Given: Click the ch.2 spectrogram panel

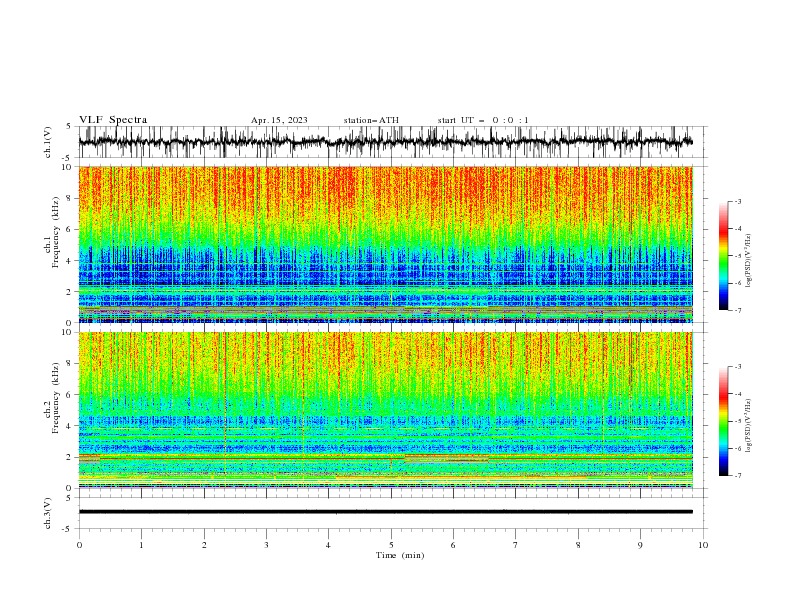Looking at the screenshot, I should click(385, 410).
